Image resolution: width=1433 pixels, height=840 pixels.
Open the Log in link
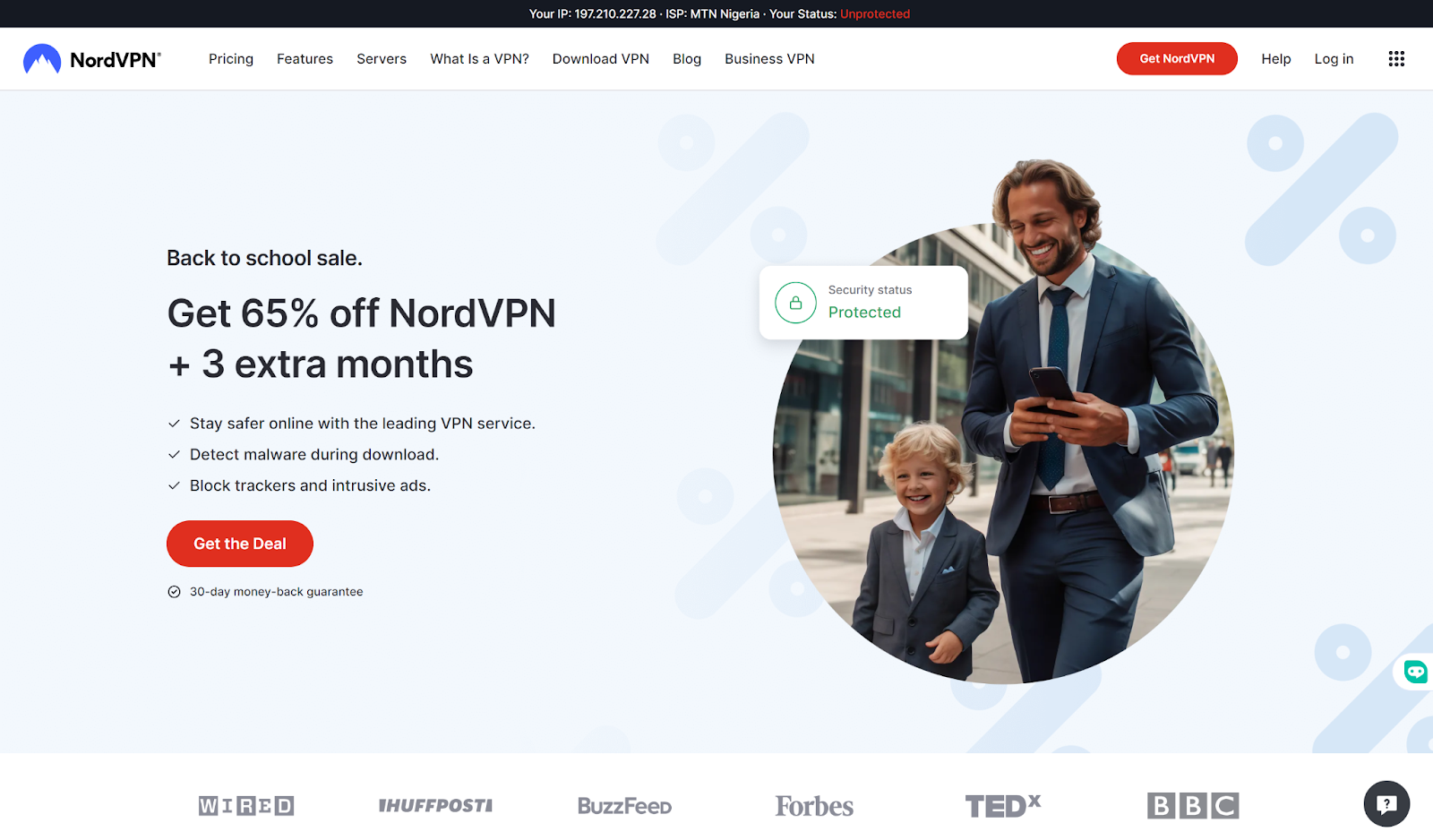tap(1334, 59)
